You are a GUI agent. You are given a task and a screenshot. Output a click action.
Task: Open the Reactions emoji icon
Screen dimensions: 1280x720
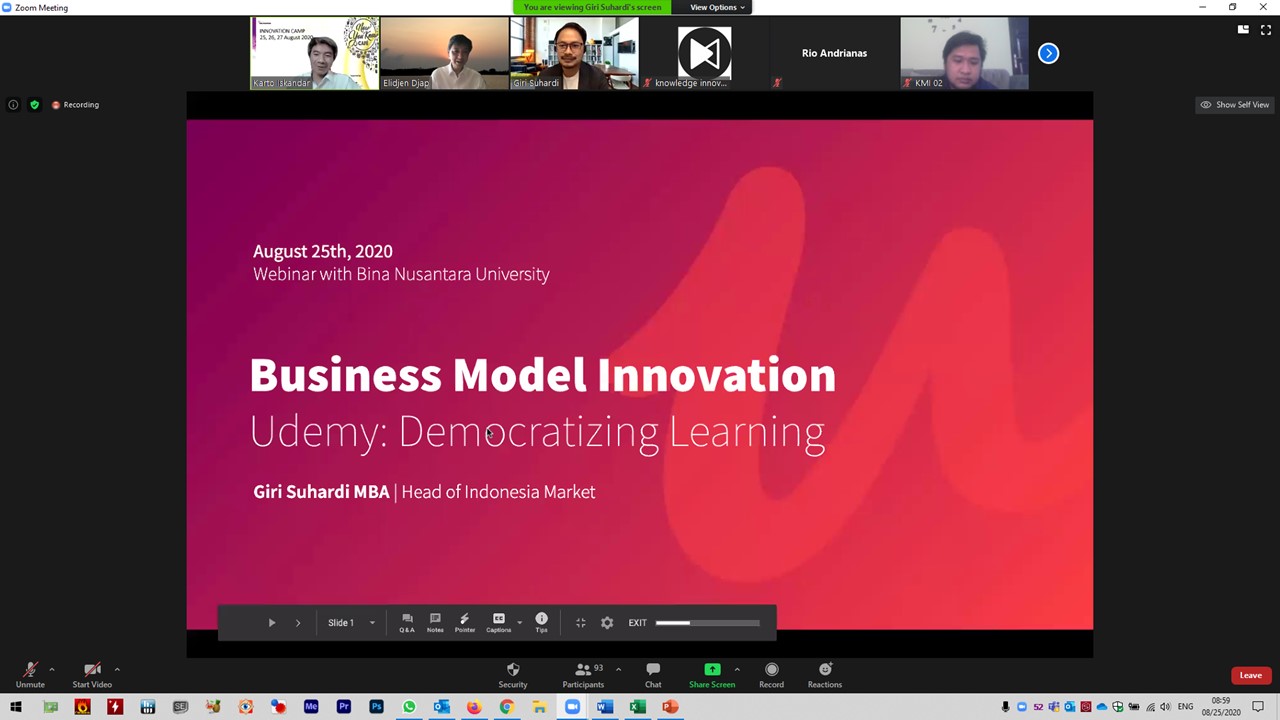pyautogui.click(x=825, y=670)
